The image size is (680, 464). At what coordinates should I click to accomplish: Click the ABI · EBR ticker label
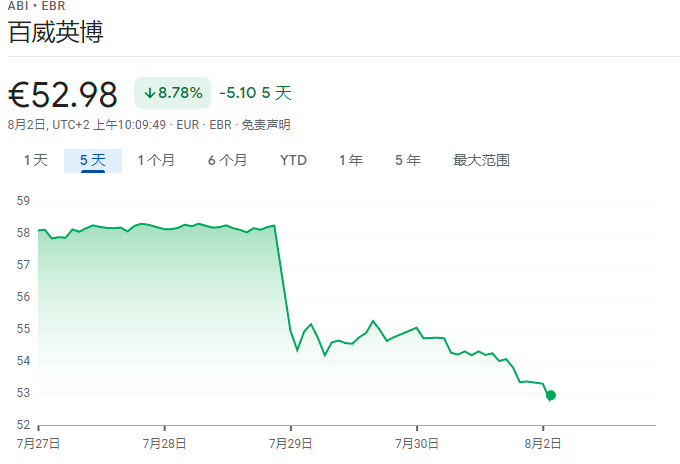pyautogui.click(x=36, y=6)
